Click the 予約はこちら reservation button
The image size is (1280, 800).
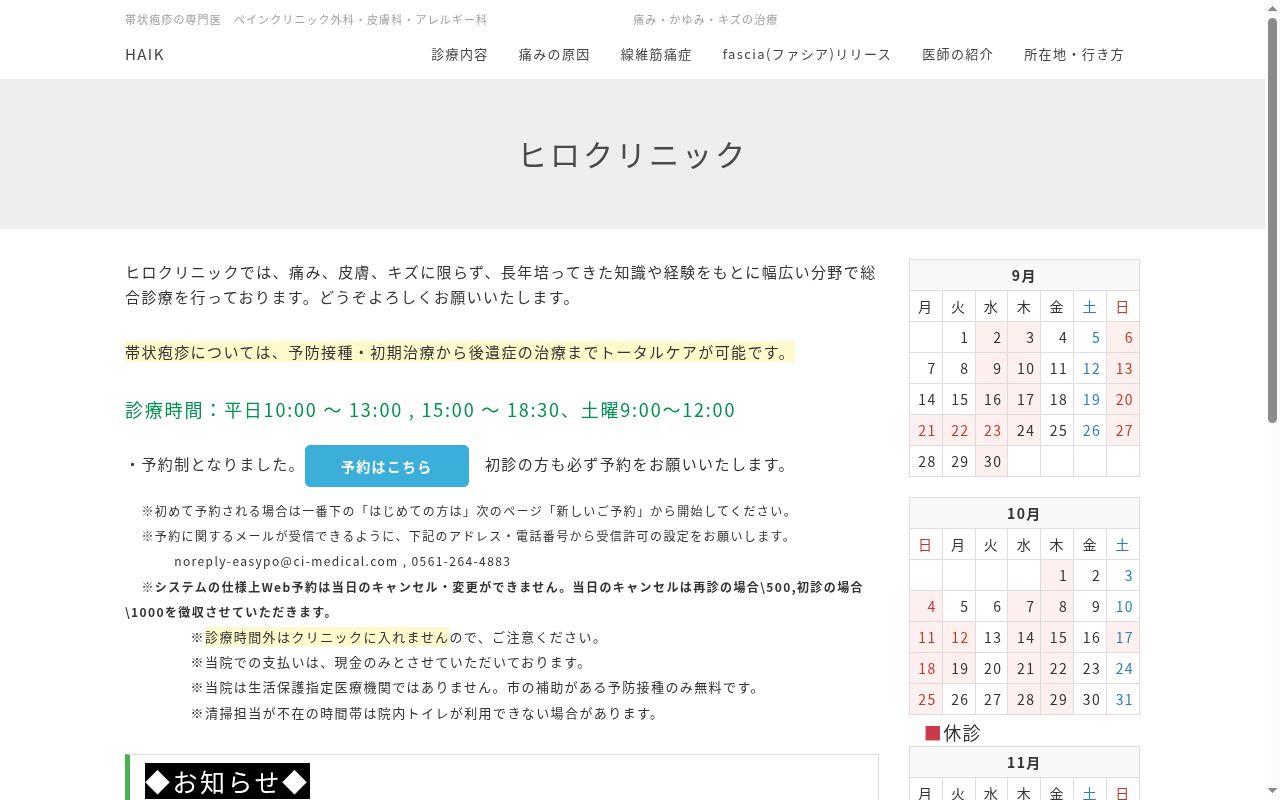pyautogui.click(x=387, y=466)
